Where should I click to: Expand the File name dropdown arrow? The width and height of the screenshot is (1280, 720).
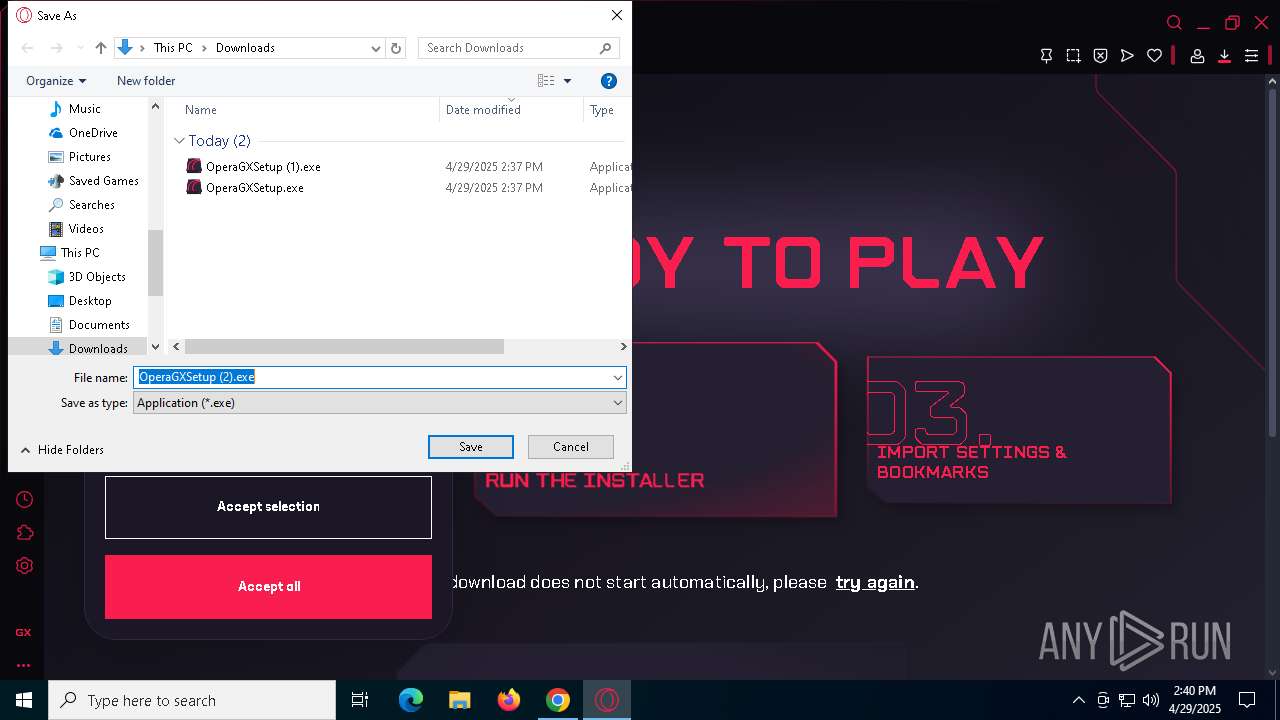coord(618,378)
